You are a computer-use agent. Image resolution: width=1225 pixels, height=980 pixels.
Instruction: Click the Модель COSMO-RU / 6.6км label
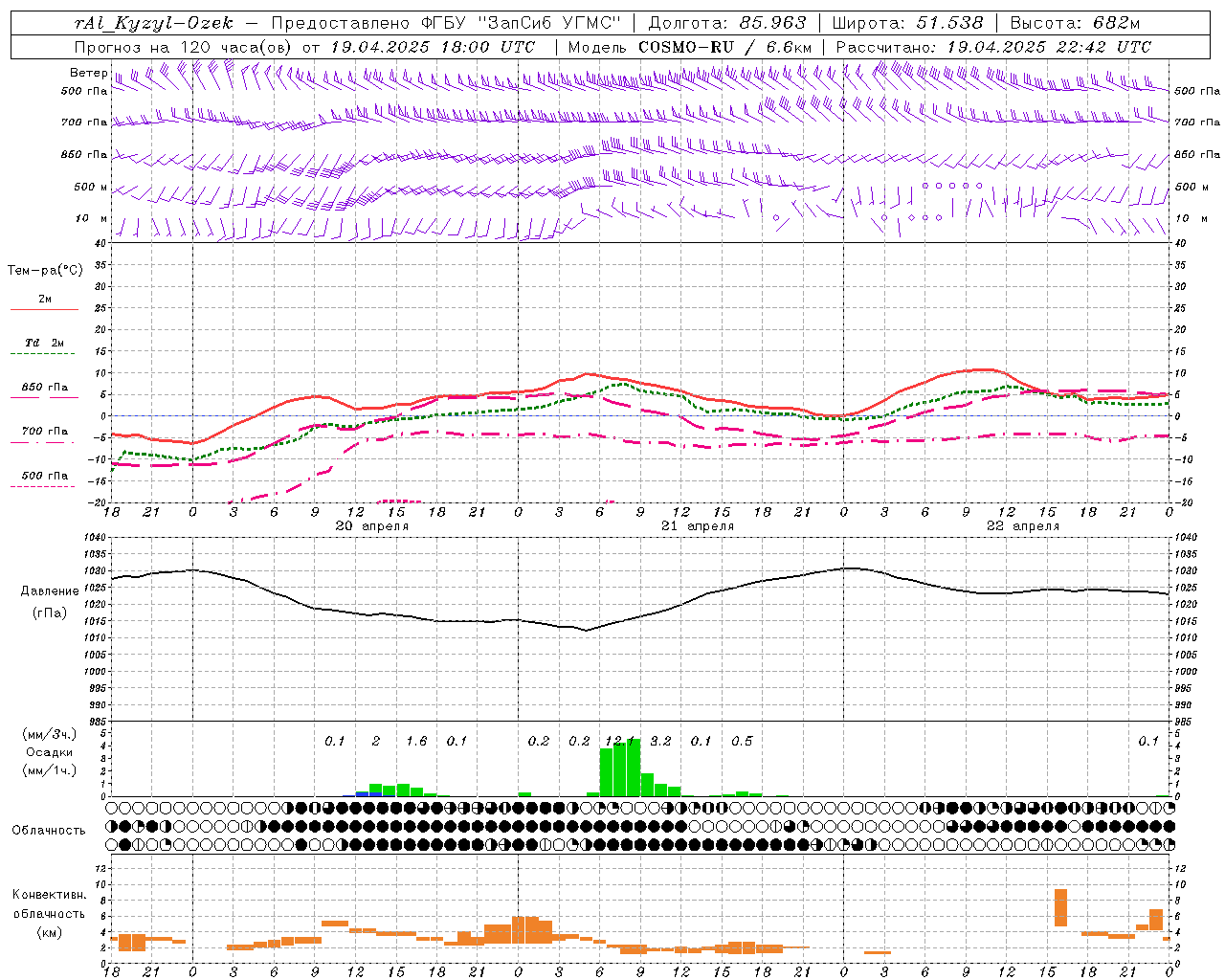tap(690, 47)
